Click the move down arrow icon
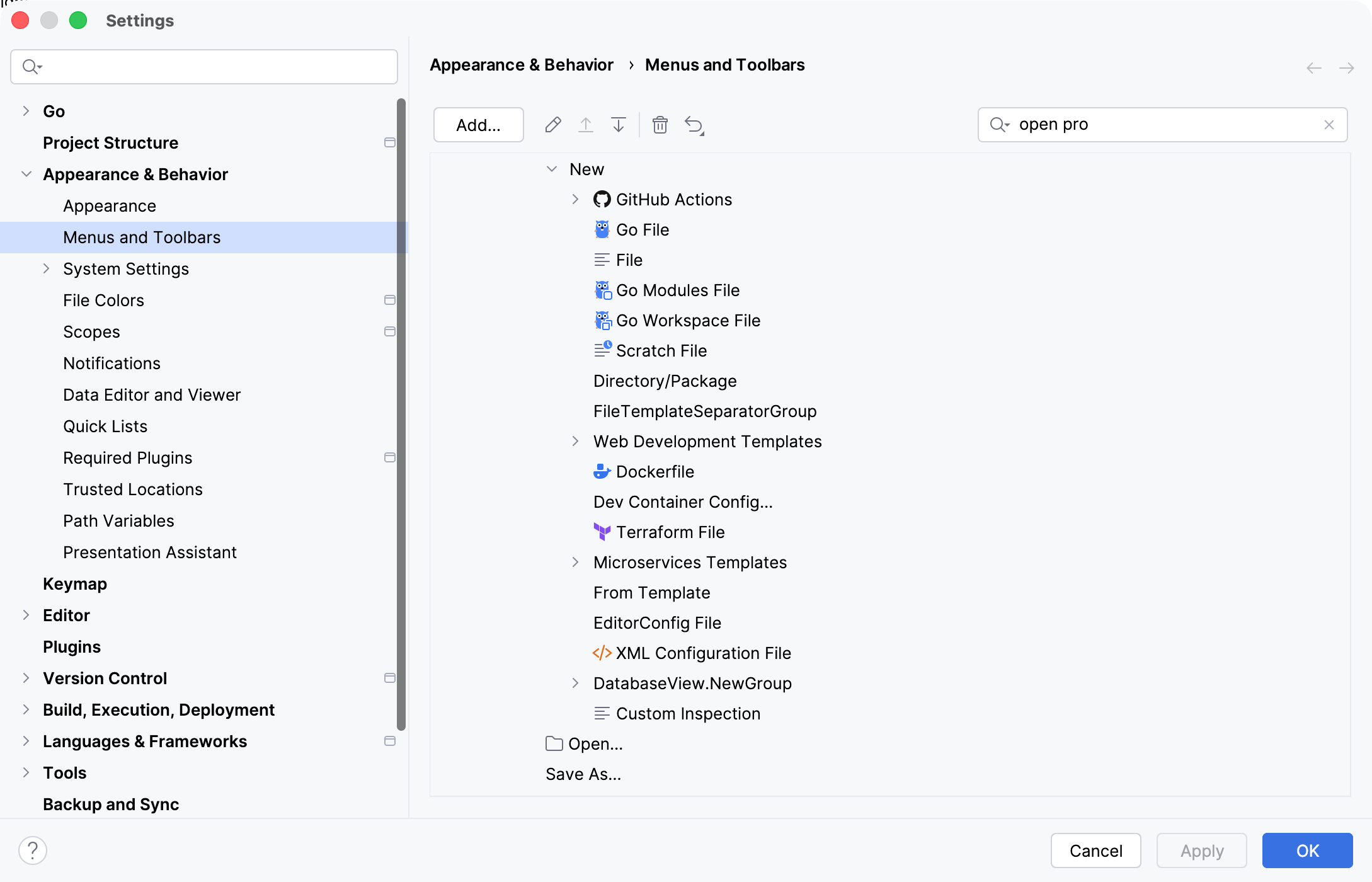 coord(618,125)
